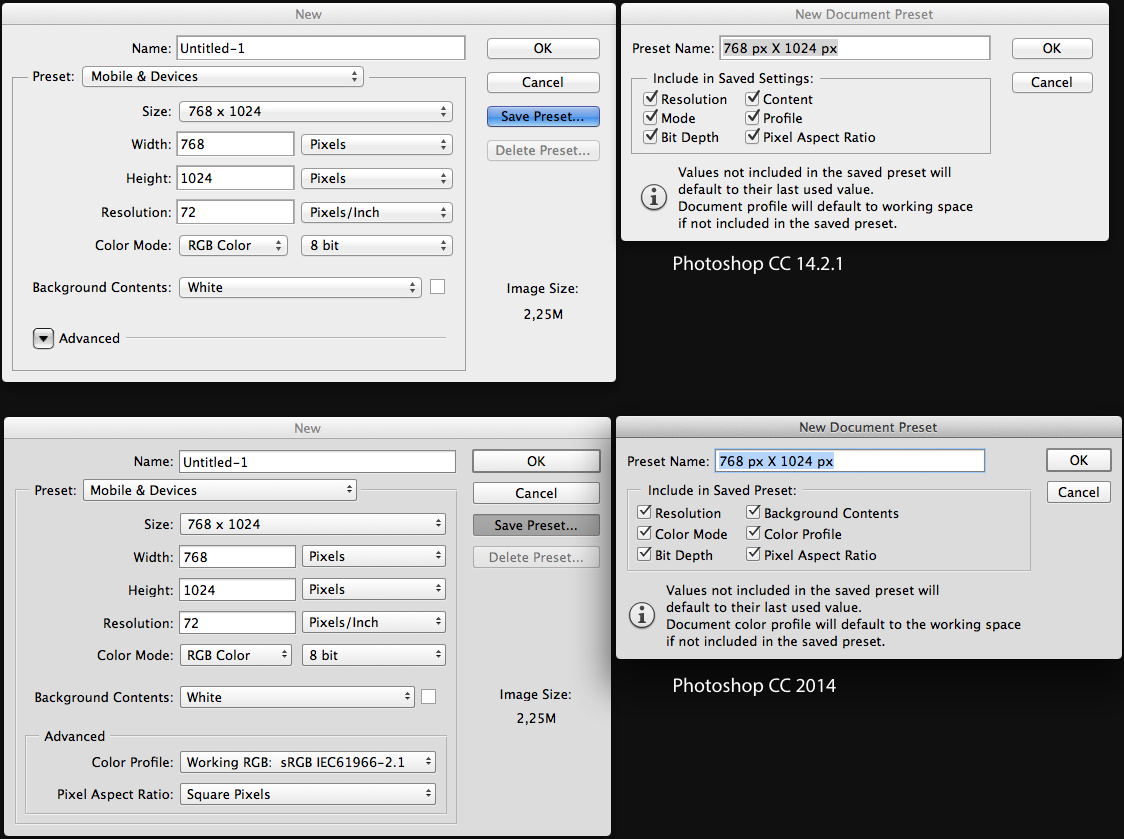Uncheck Bit Depth in CC 2014 preset dialog
Screen dimensions: 1124x839
(x=644, y=554)
